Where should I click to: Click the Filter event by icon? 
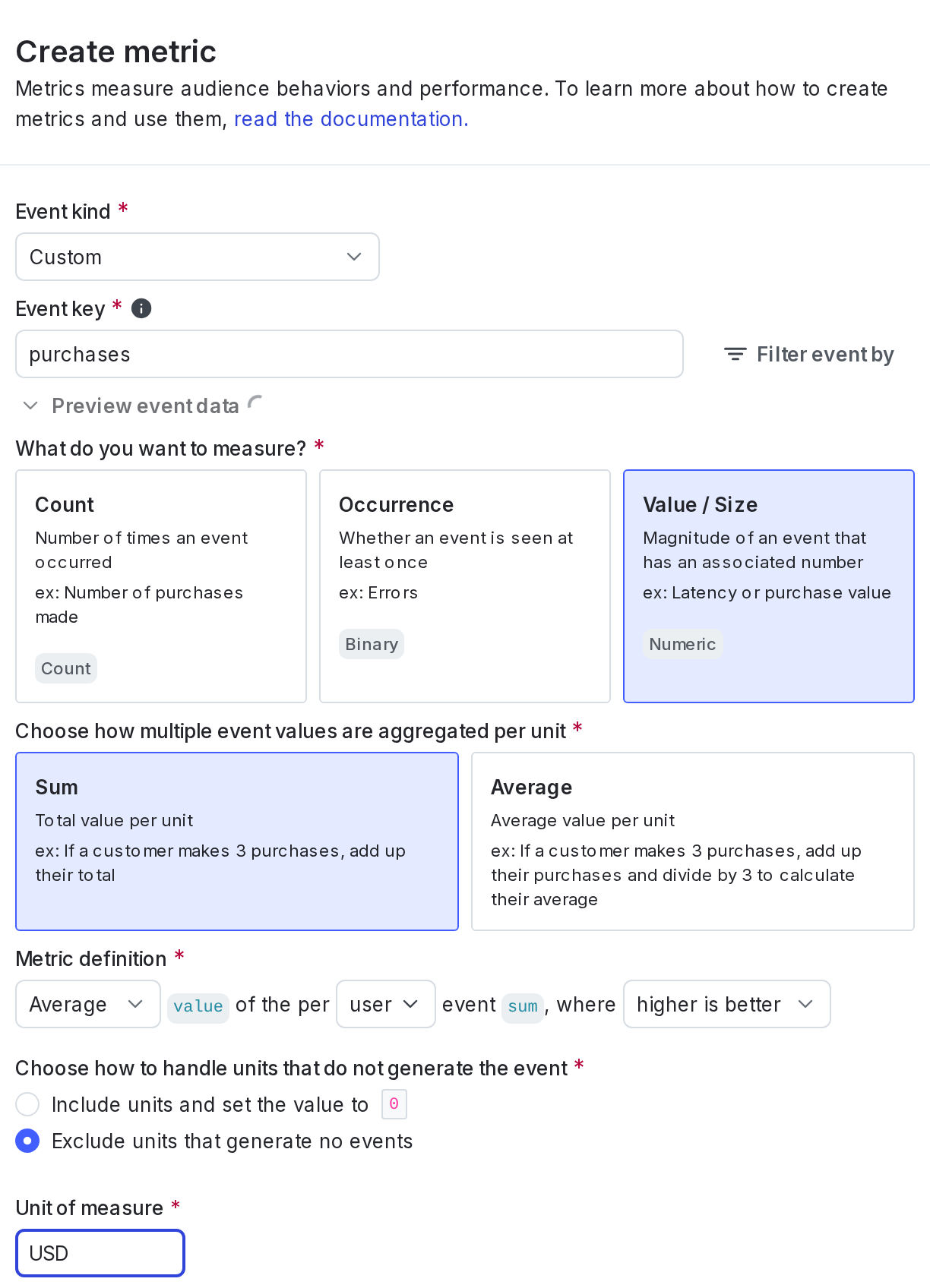(735, 355)
